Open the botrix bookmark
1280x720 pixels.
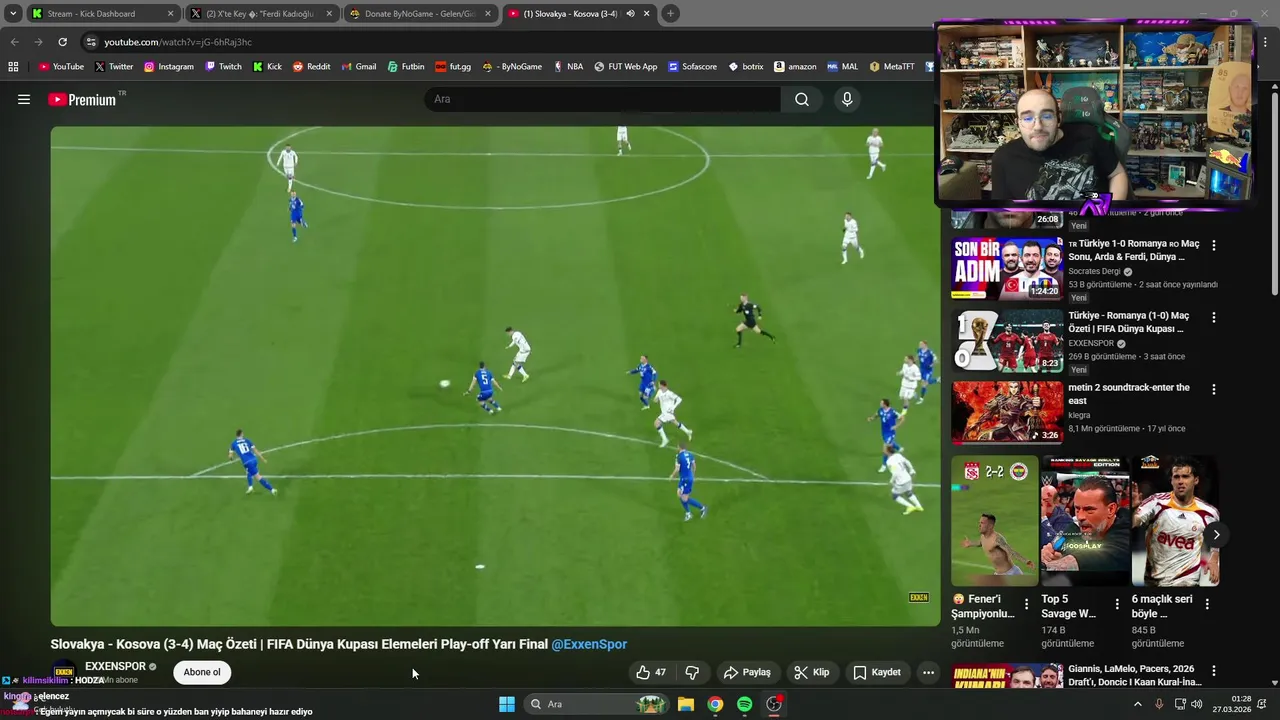[x=746, y=67]
